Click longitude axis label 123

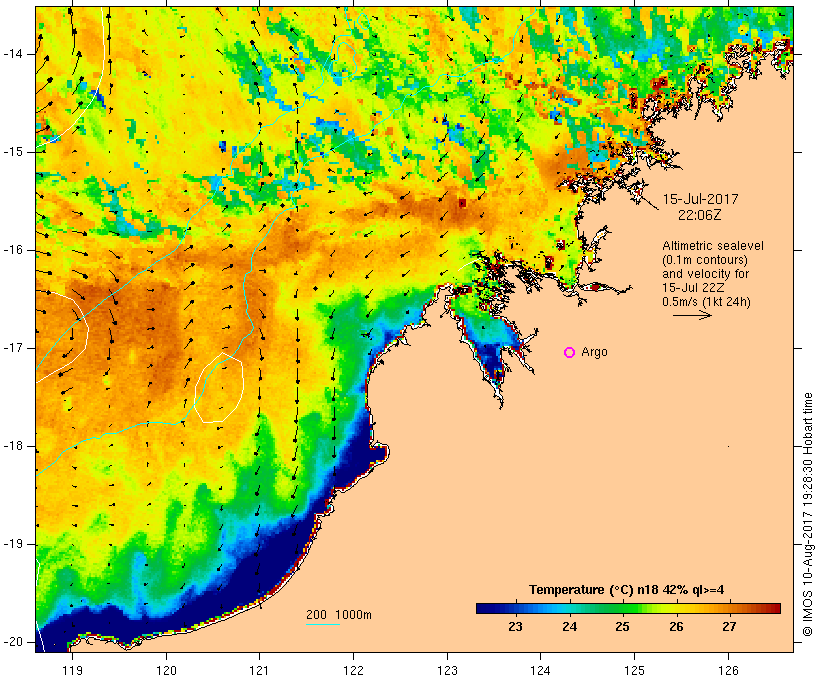447,670
